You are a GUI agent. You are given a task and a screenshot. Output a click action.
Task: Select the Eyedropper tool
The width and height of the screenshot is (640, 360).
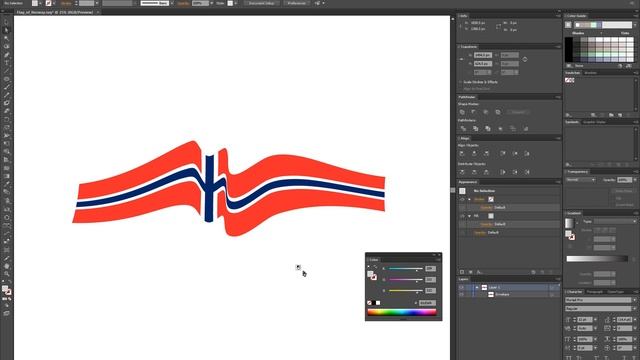pos(6,184)
